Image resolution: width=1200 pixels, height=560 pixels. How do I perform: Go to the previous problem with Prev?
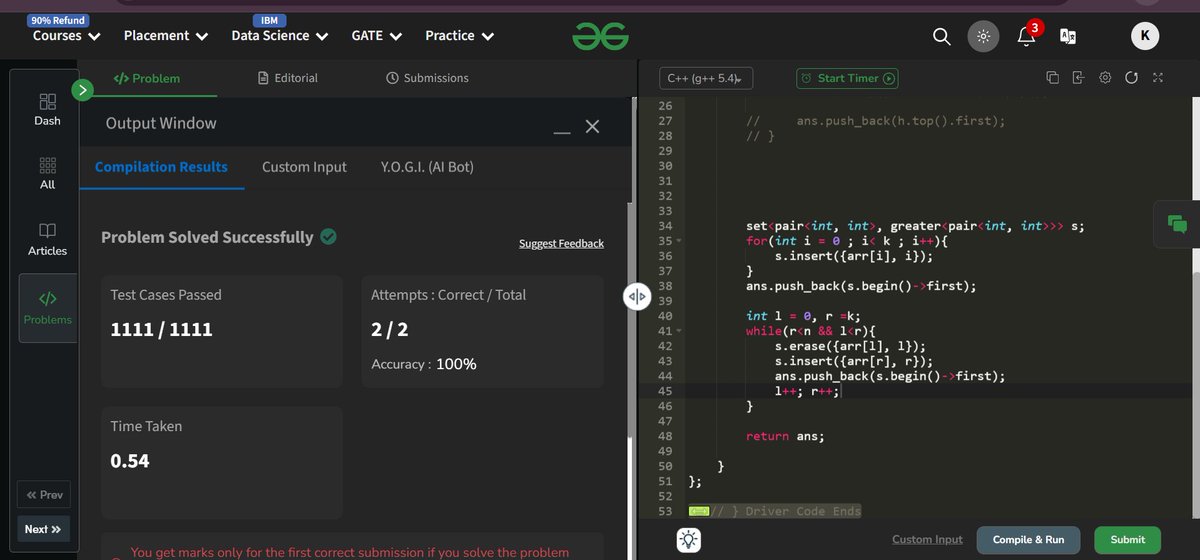45,495
